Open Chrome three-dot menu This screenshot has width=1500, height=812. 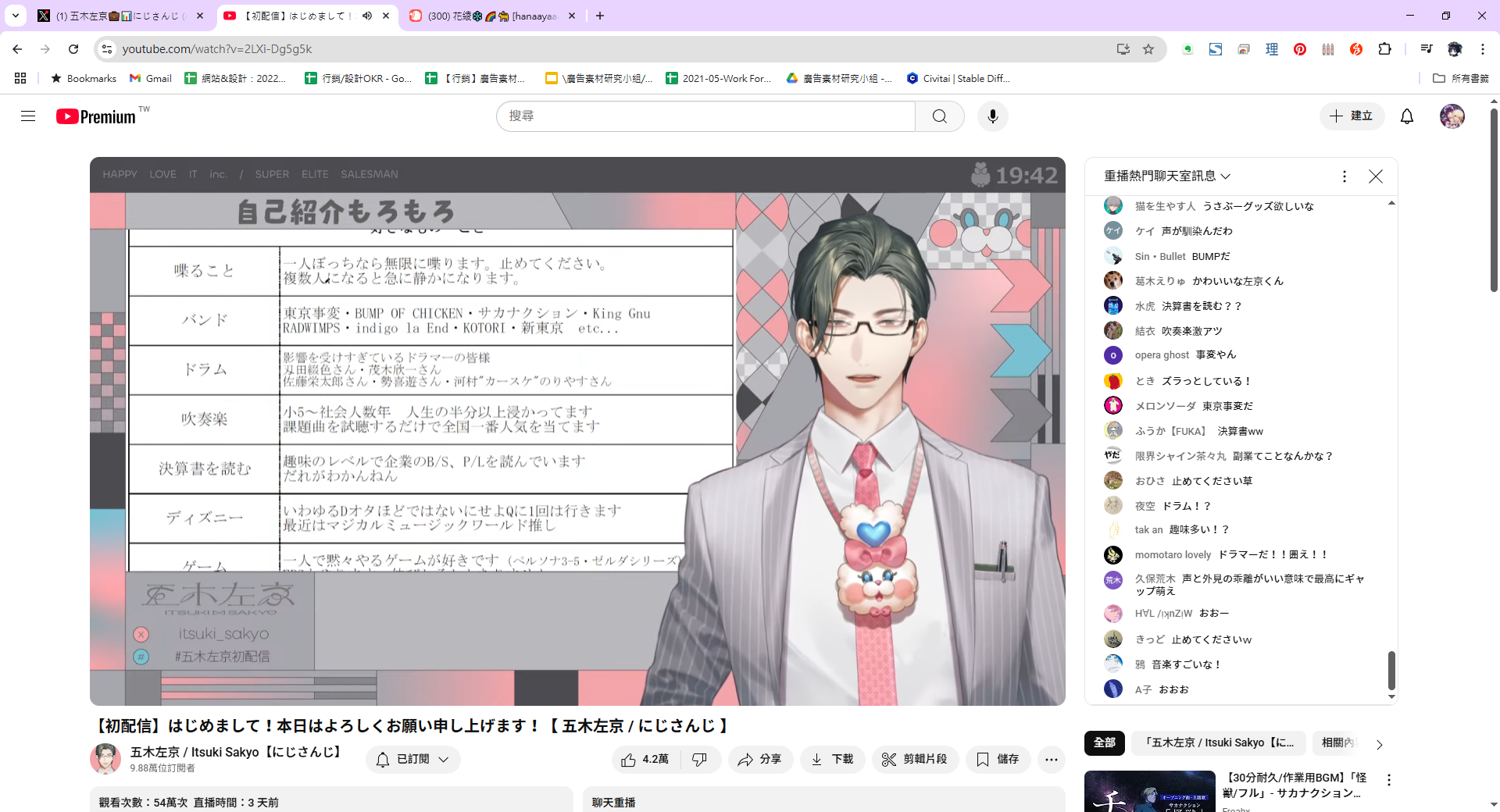pos(1483,49)
